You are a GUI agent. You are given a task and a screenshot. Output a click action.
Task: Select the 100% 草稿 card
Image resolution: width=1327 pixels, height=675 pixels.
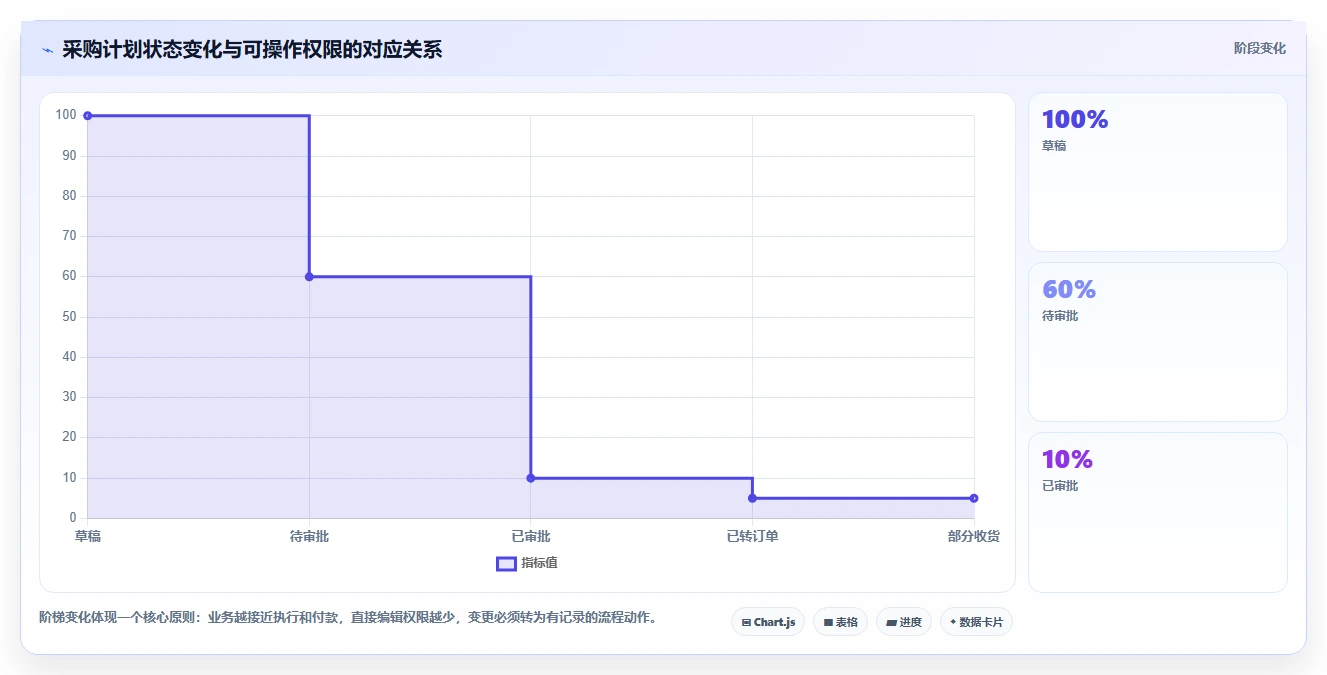point(1157,172)
